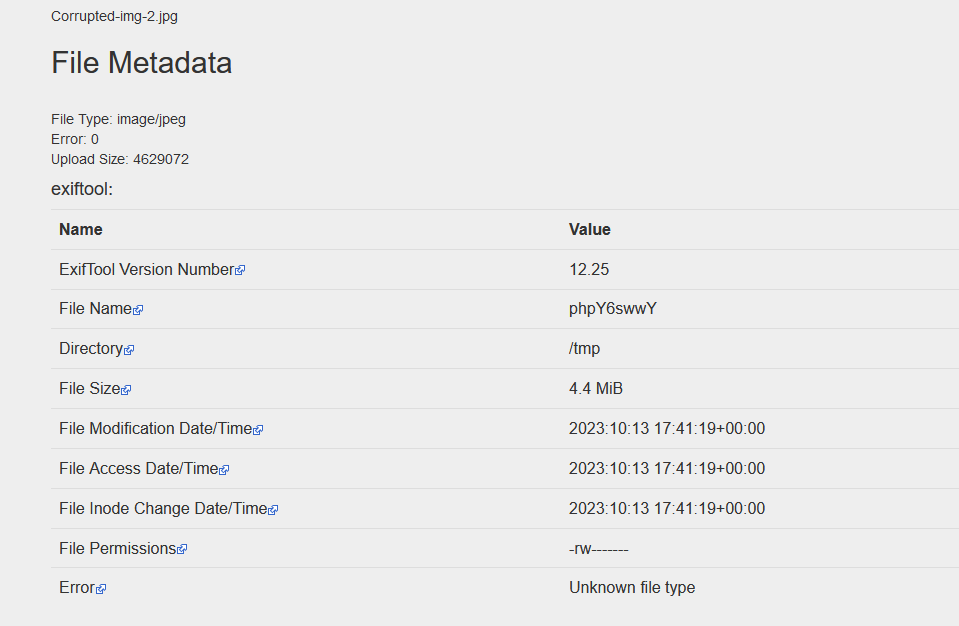Open link icon after File Inode Change Date/Time
The image size is (959, 626).
[273, 510]
